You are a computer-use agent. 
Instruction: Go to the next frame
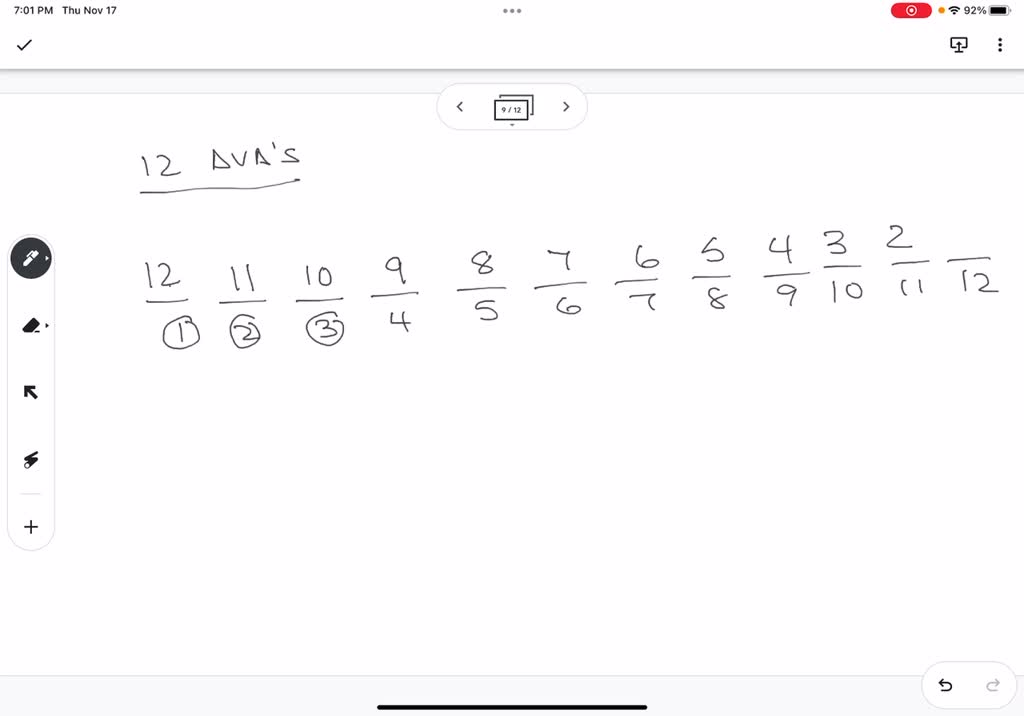[x=566, y=106]
